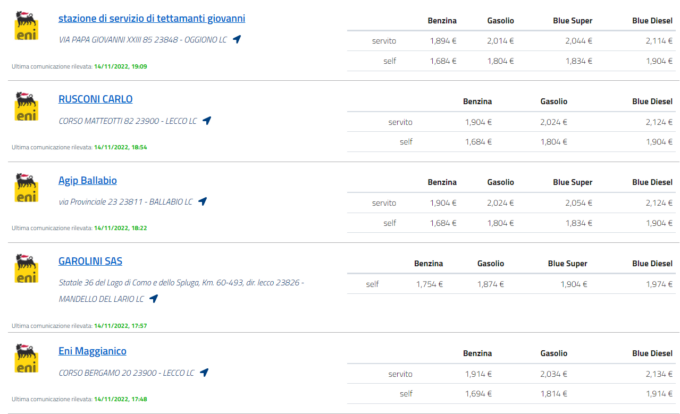Open directions arrow next to Ballabio address
Viewport: 680px width, 414px height.
point(203,202)
